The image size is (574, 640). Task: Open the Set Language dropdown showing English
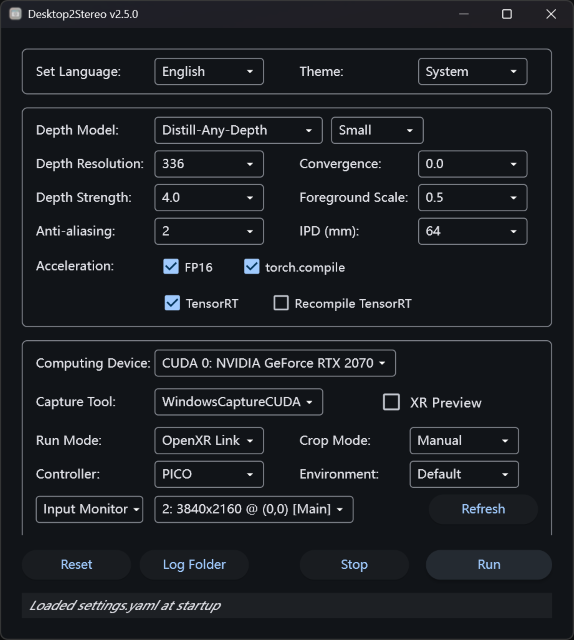(x=209, y=72)
